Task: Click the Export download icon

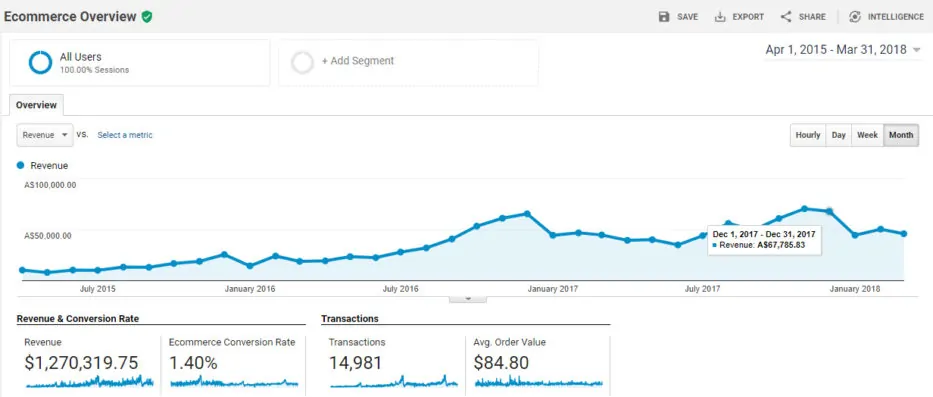Action: click(x=720, y=17)
